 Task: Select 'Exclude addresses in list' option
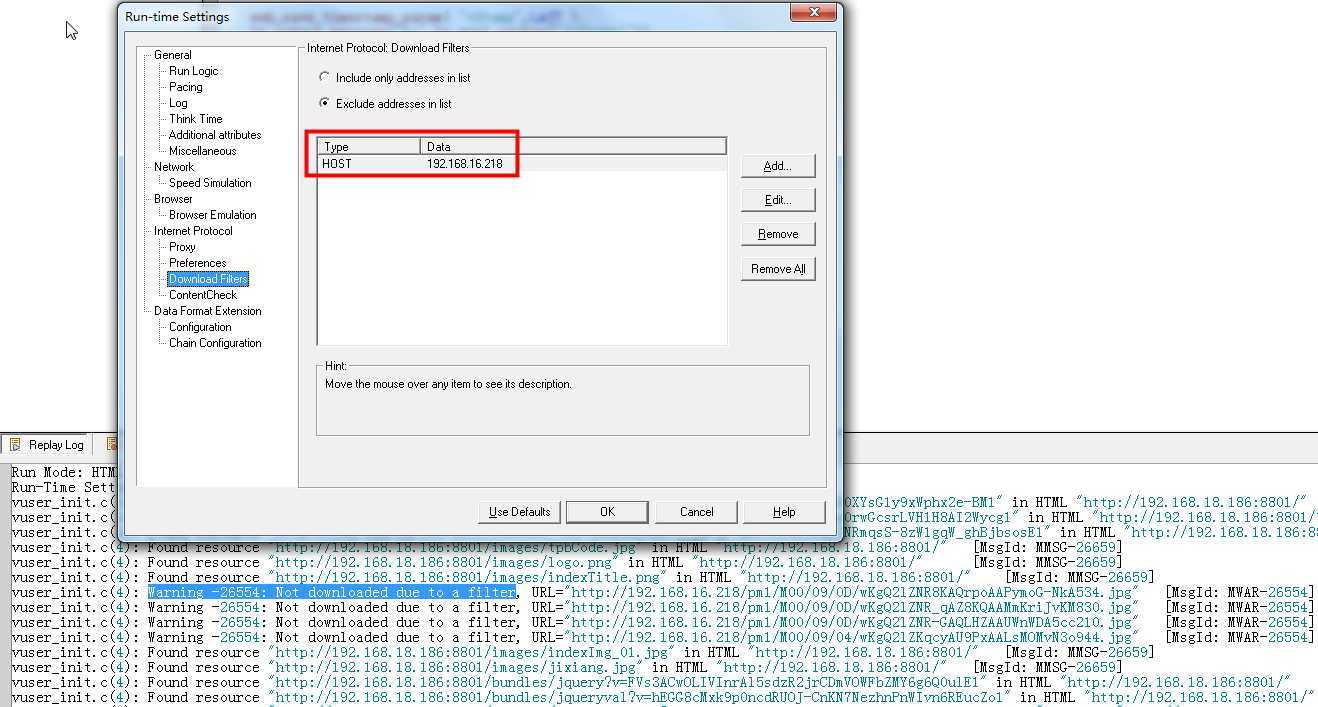coord(385,103)
